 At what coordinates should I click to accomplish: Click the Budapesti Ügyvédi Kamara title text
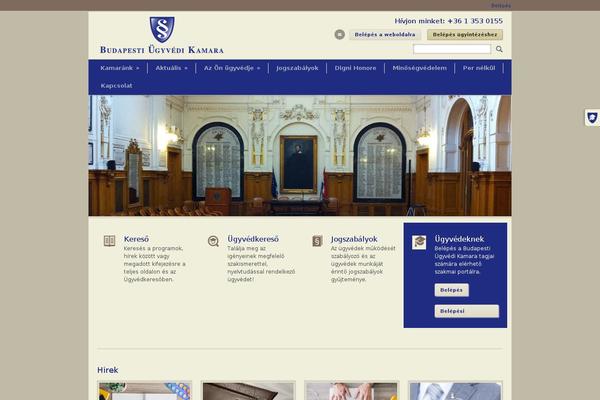click(x=162, y=50)
